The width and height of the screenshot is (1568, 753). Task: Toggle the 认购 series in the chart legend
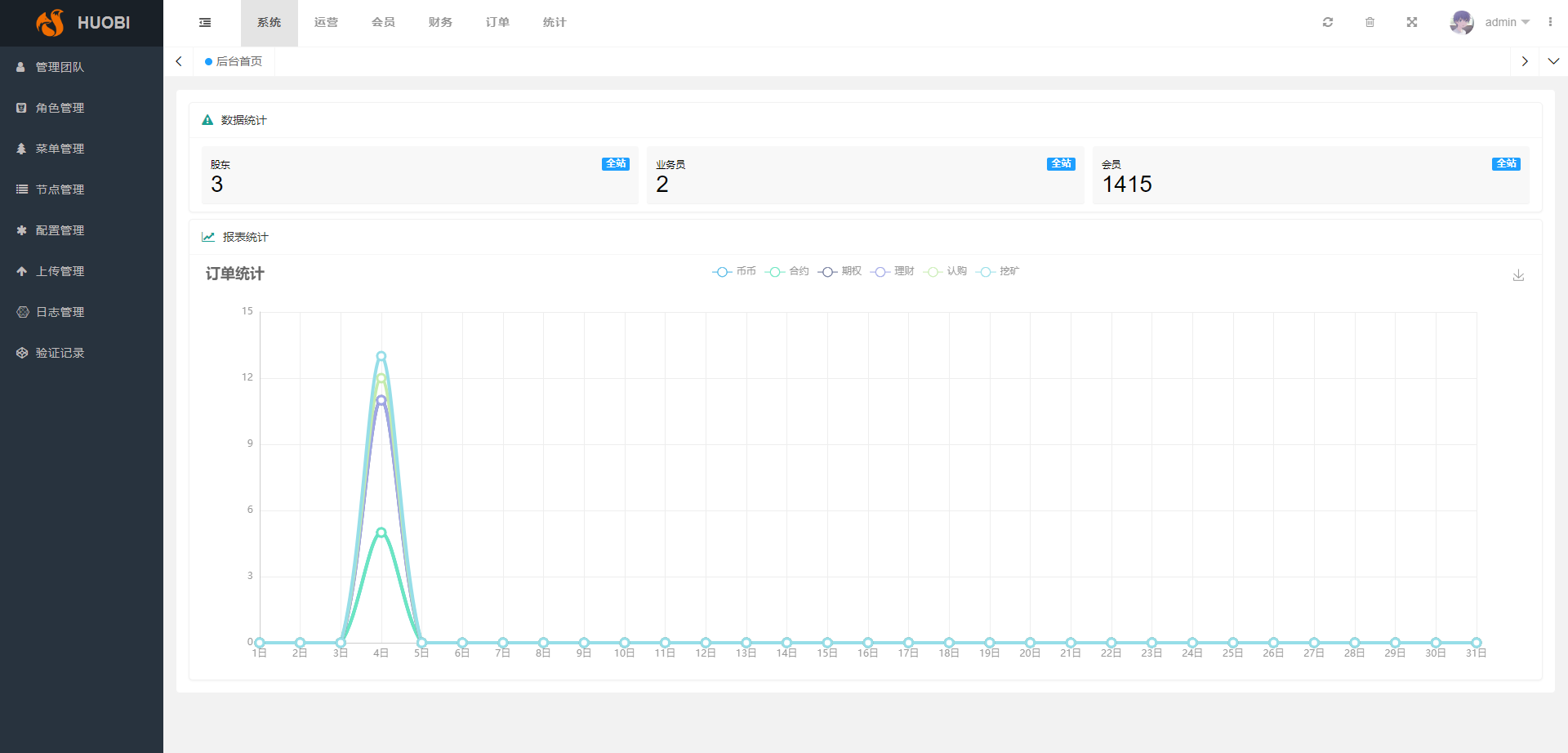pyautogui.click(x=946, y=271)
